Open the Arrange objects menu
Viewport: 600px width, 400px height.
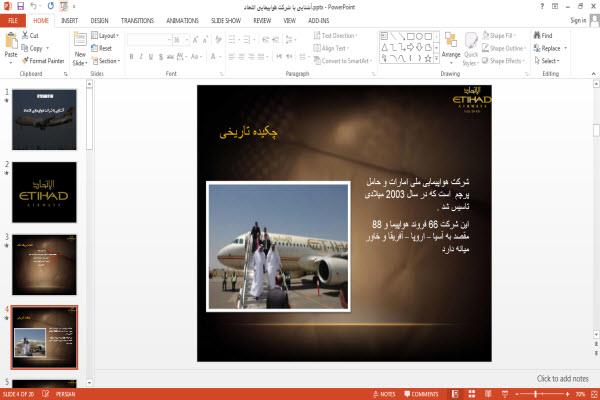pyautogui.click(x=451, y=48)
